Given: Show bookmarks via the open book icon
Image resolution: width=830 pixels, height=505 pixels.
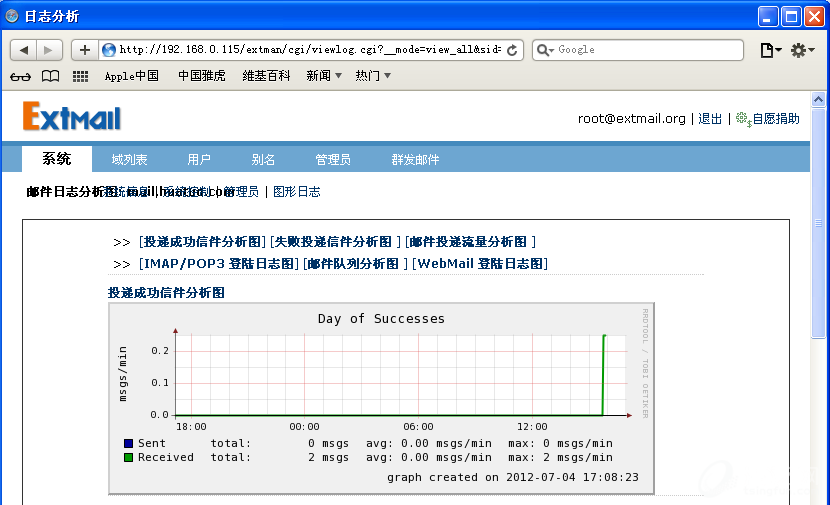Looking at the screenshot, I should 50,76.
